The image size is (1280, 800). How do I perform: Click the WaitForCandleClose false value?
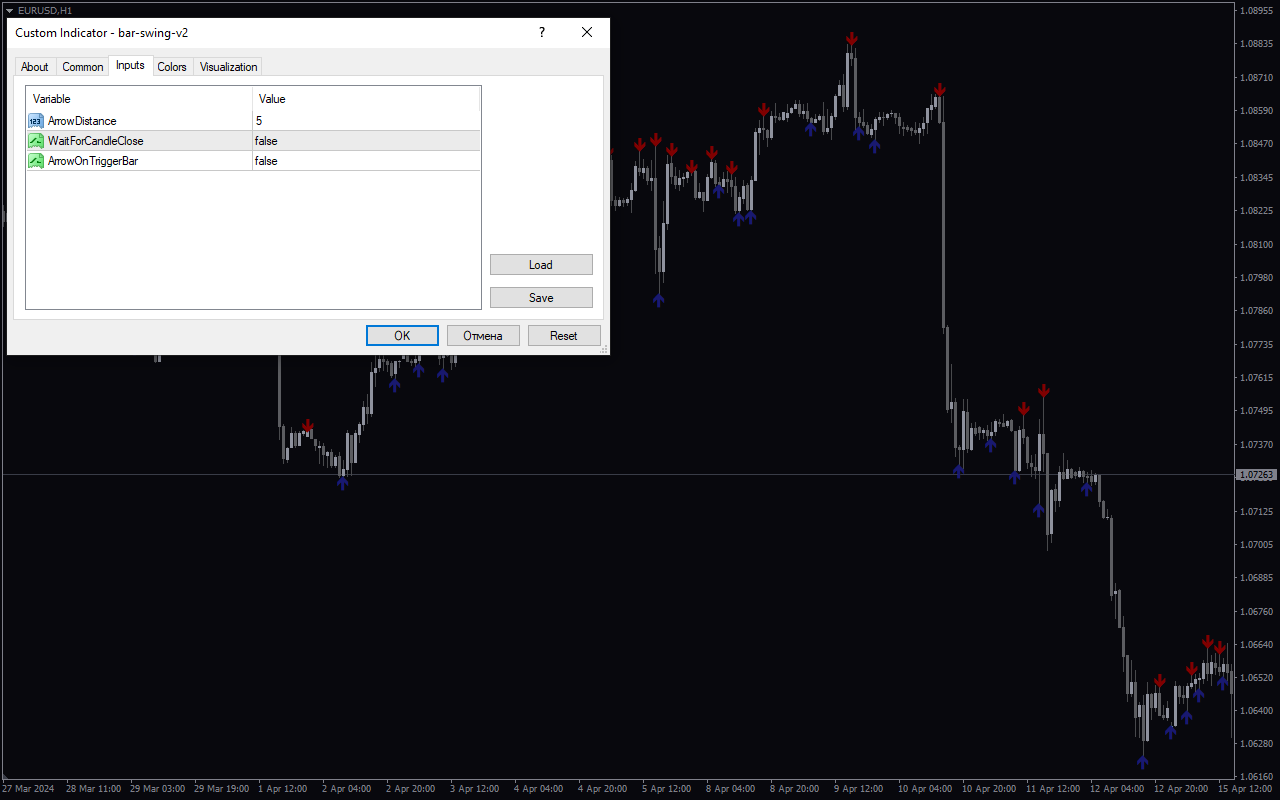coord(366,141)
